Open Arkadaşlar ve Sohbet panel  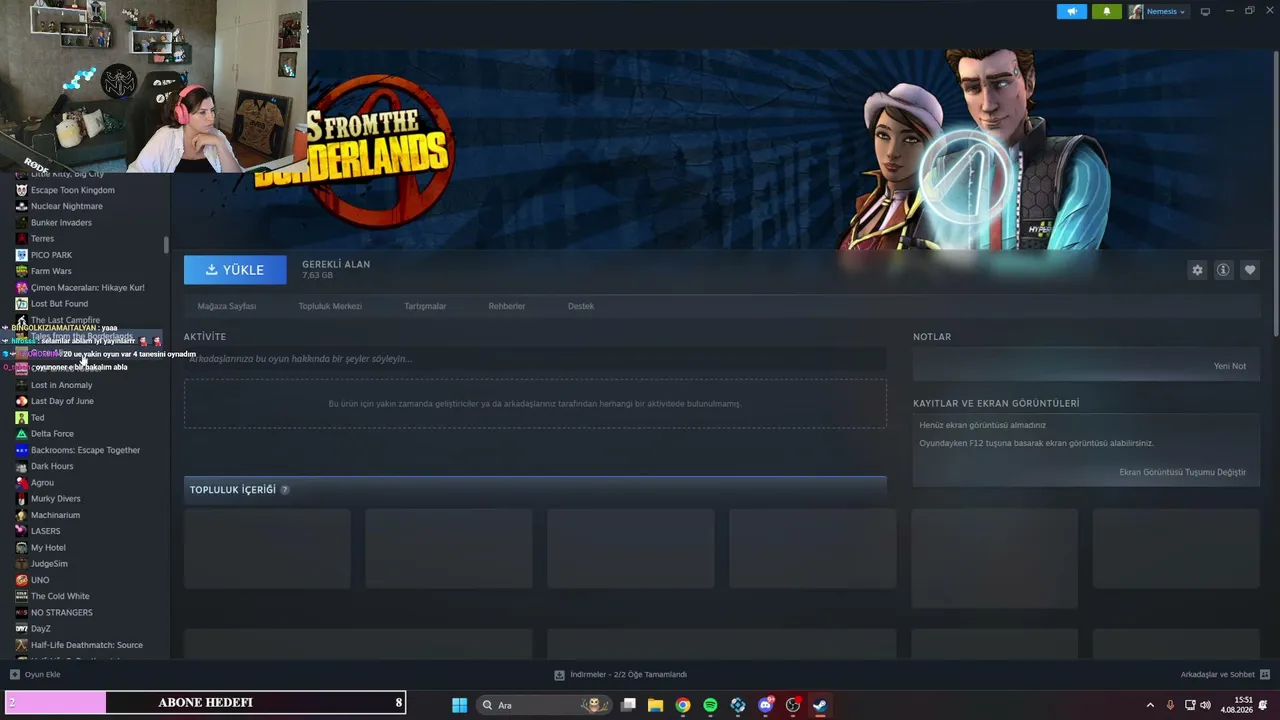1225,675
